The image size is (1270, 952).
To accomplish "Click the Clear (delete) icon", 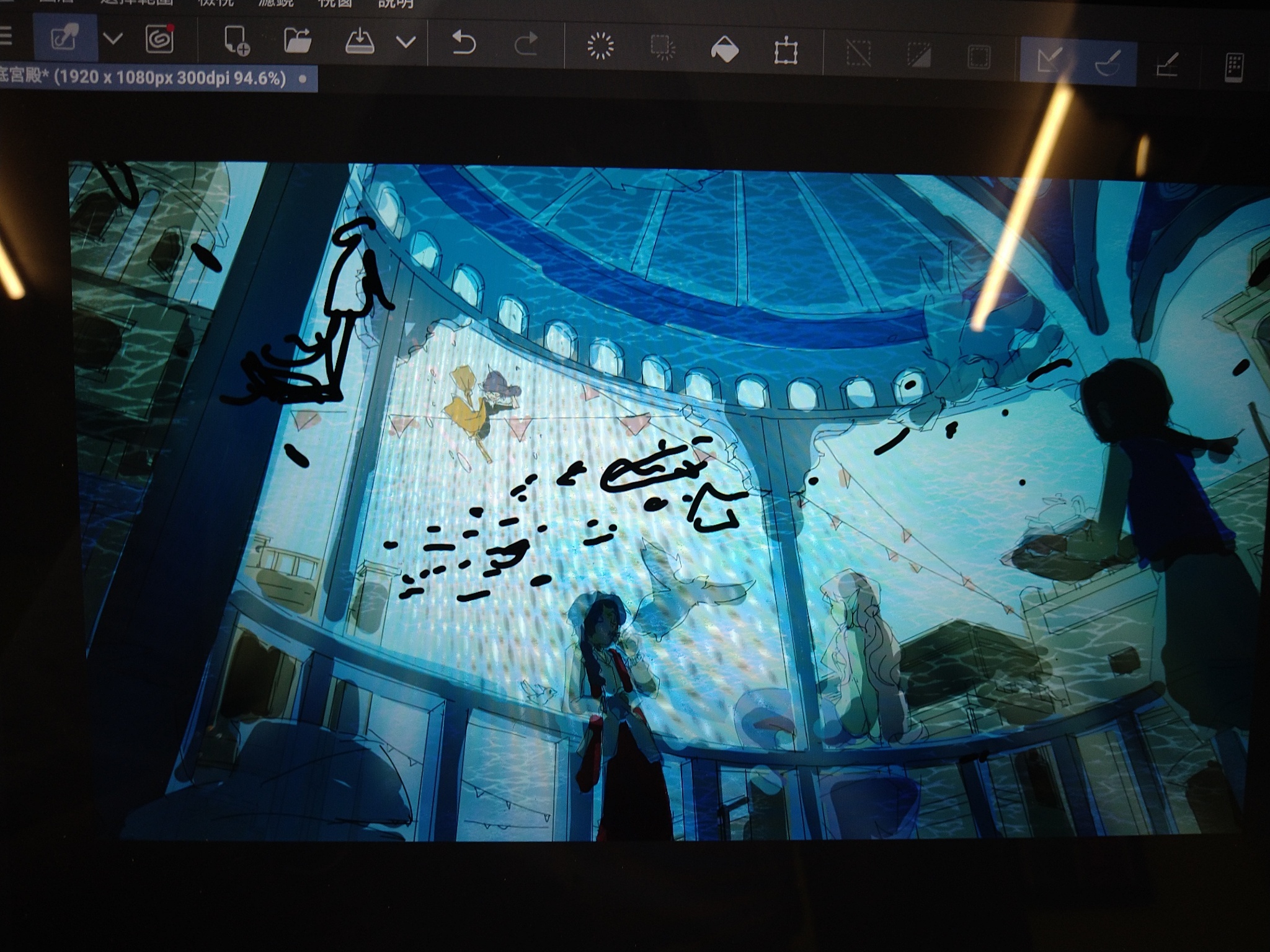I will (600, 46).
